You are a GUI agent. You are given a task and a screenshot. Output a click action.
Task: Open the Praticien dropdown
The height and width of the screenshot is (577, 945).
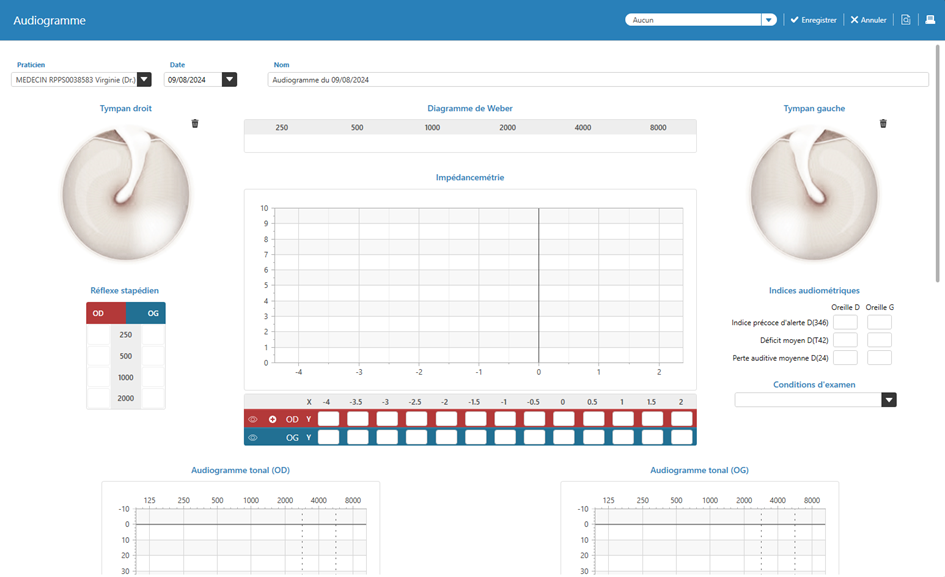[144, 80]
